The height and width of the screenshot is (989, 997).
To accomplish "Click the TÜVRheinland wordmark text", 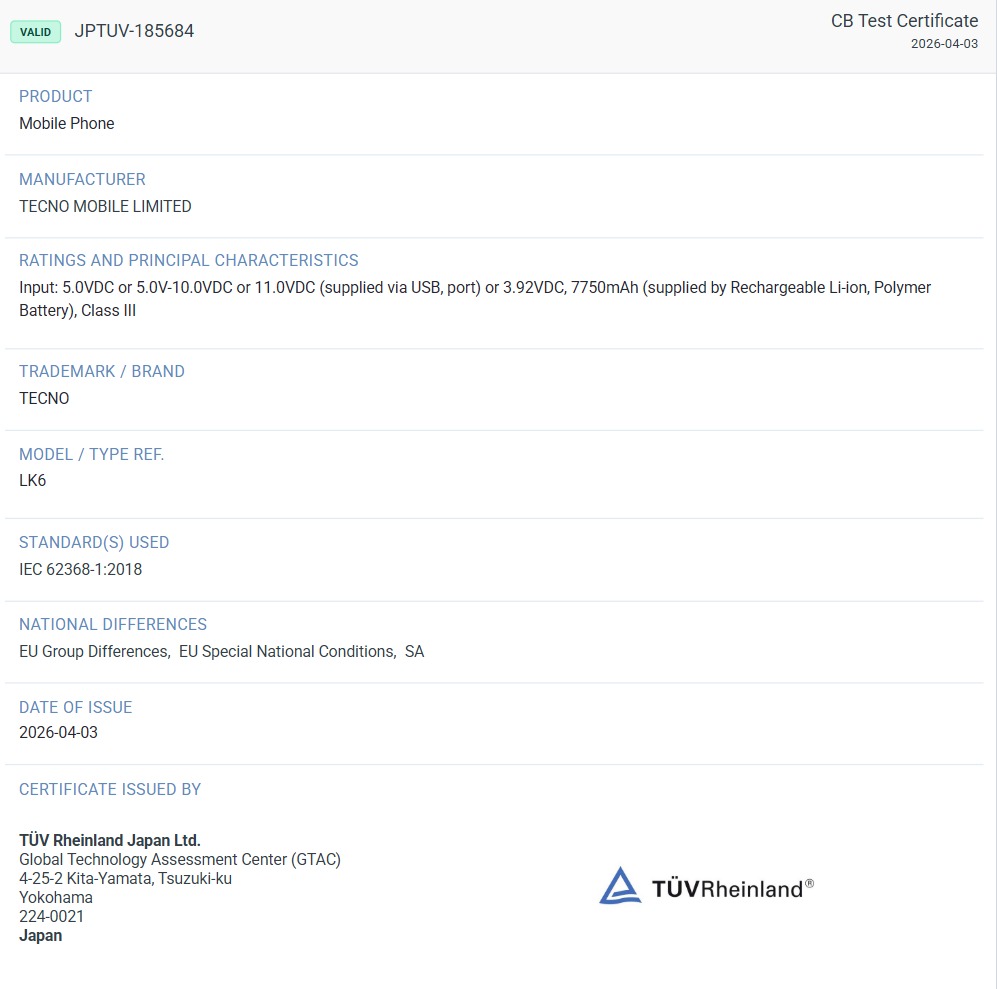I will (728, 889).
